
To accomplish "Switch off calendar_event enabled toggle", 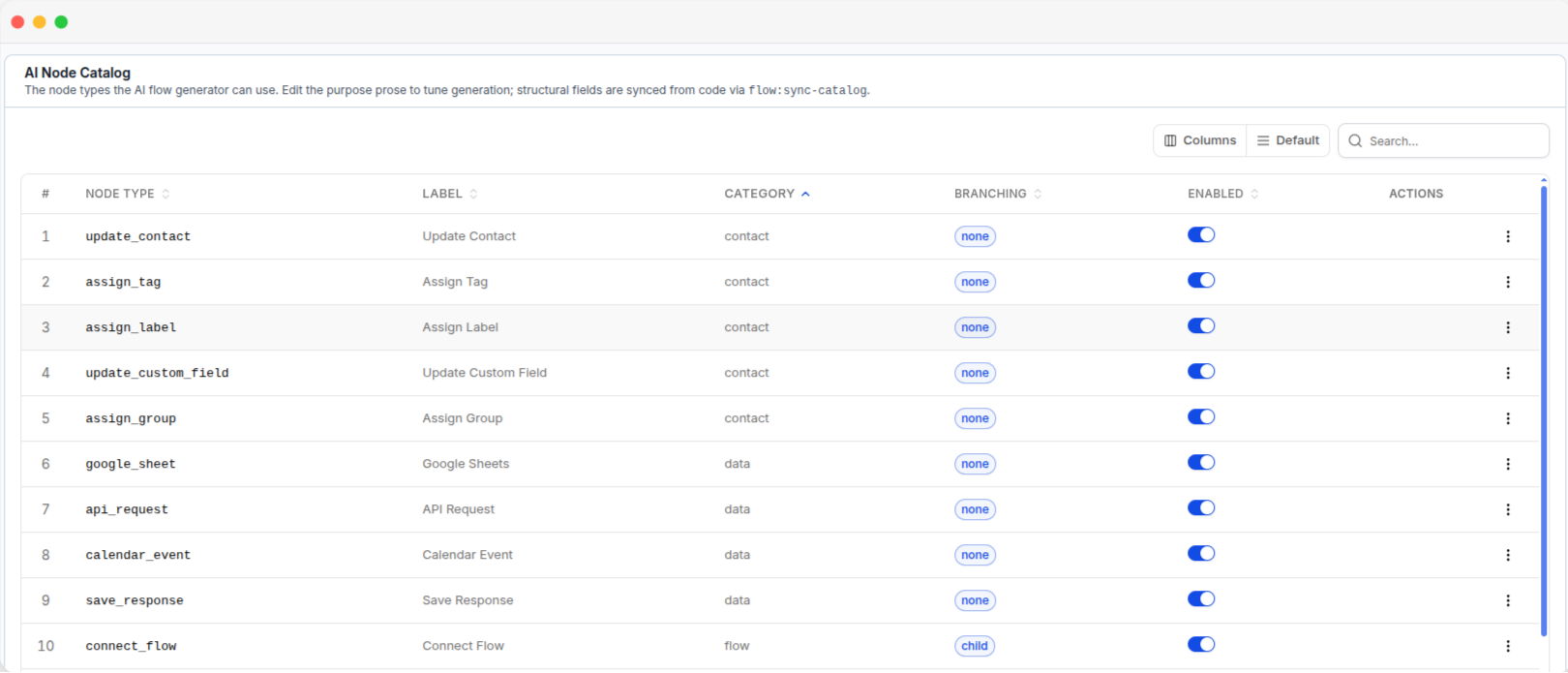I will tap(1201, 554).
